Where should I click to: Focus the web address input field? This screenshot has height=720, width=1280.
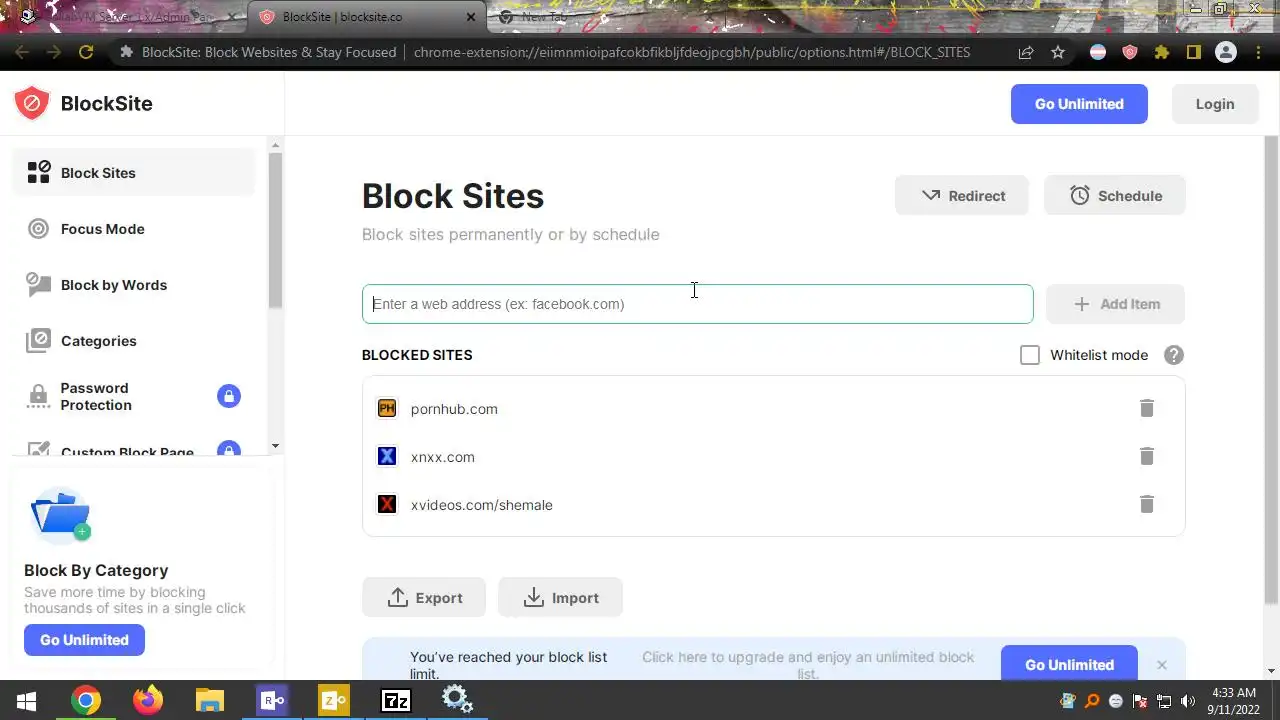tap(697, 304)
